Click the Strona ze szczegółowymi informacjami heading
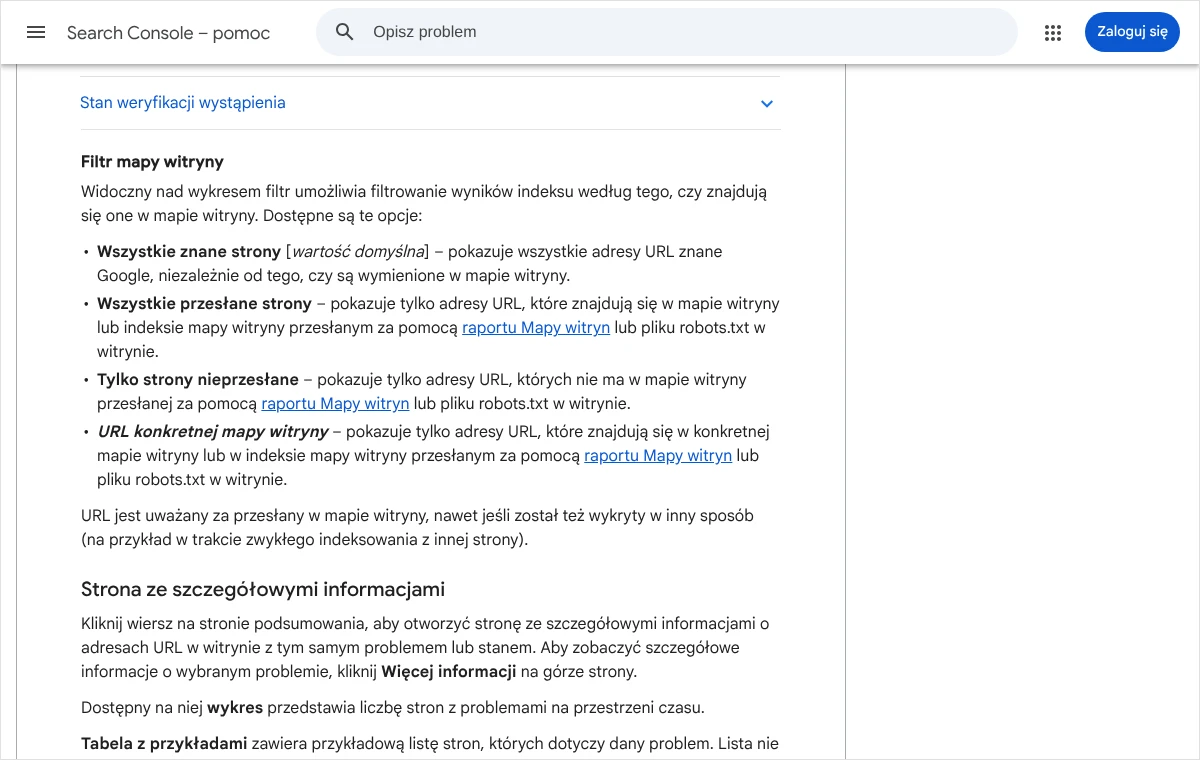The width and height of the screenshot is (1200, 760). click(x=263, y=589)
